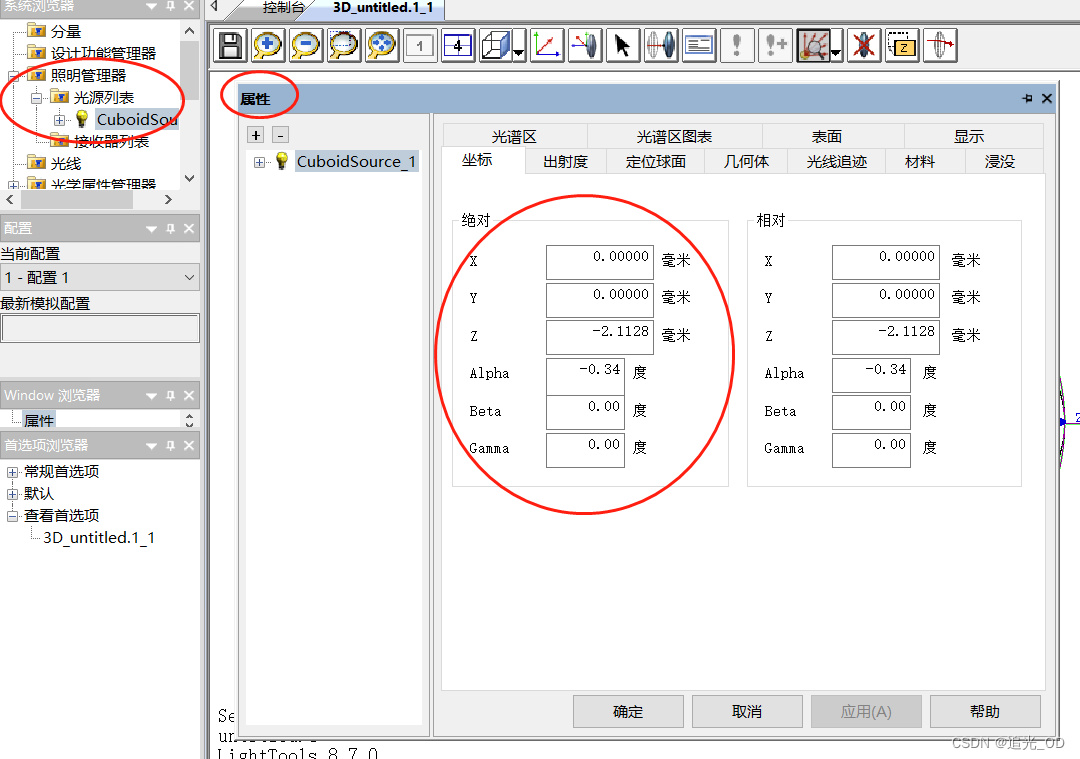Viewport: 1080px width, 759px height.
Task: Expand the 常规首选项 node
Action: 12,472
